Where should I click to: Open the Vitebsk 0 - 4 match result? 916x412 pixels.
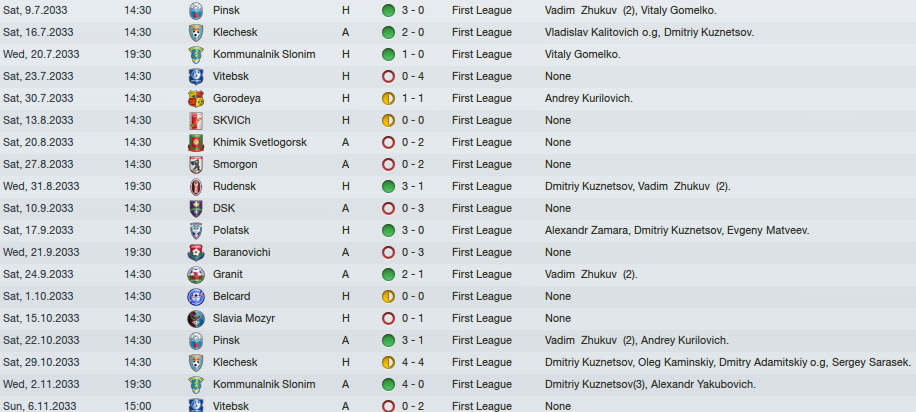[413, 77]
